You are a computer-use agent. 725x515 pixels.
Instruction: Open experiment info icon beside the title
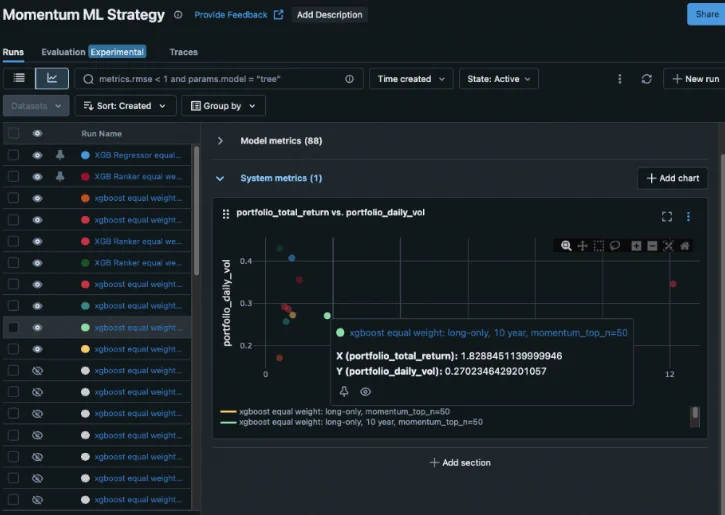point(178,15)
